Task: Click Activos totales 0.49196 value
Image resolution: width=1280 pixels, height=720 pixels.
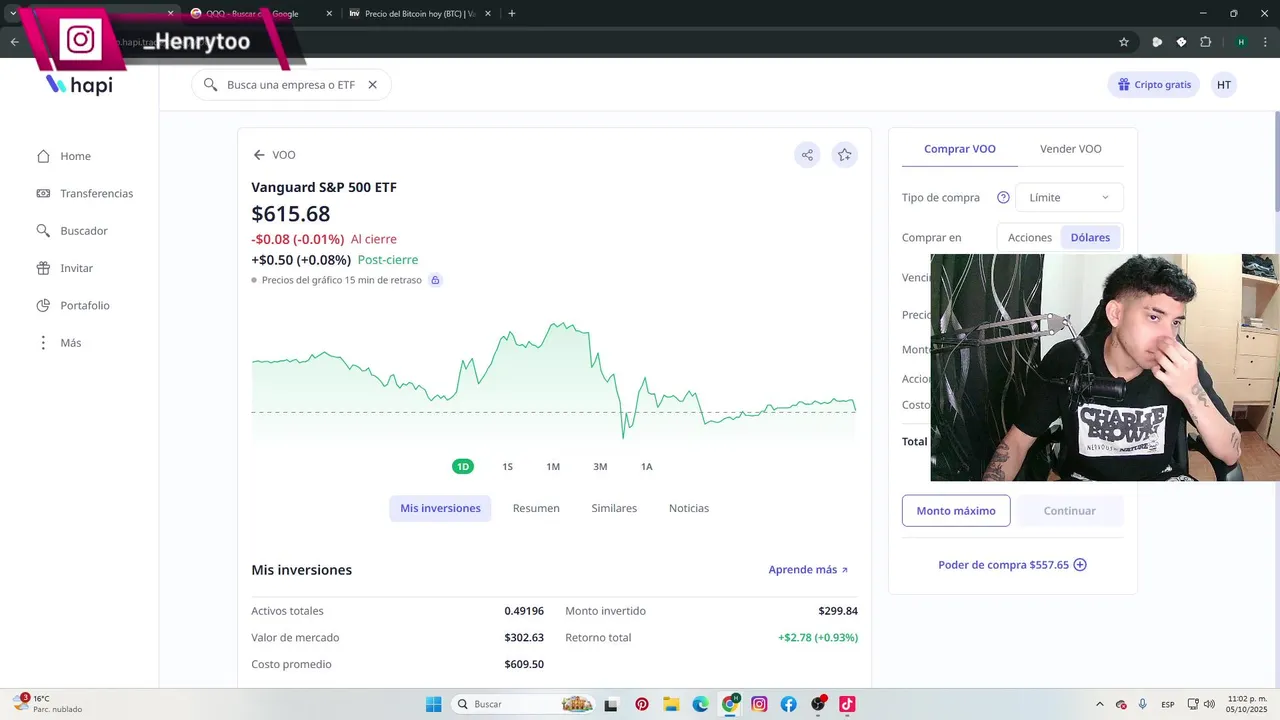Action: [524, 611]
